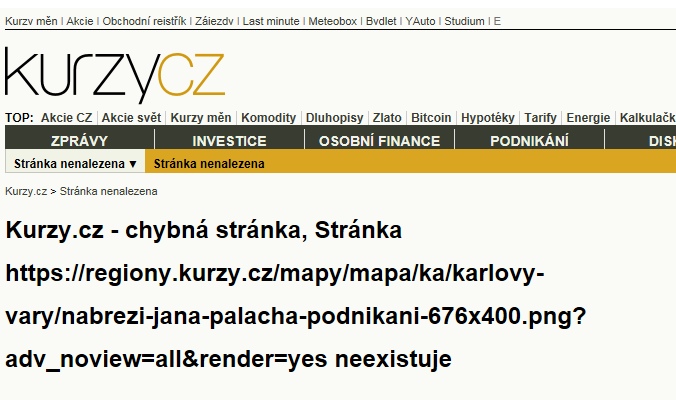Screen dimensions: 676x400
Task: Go to Kurzy.cz breadcrumb link
Action: coord(26,191)
